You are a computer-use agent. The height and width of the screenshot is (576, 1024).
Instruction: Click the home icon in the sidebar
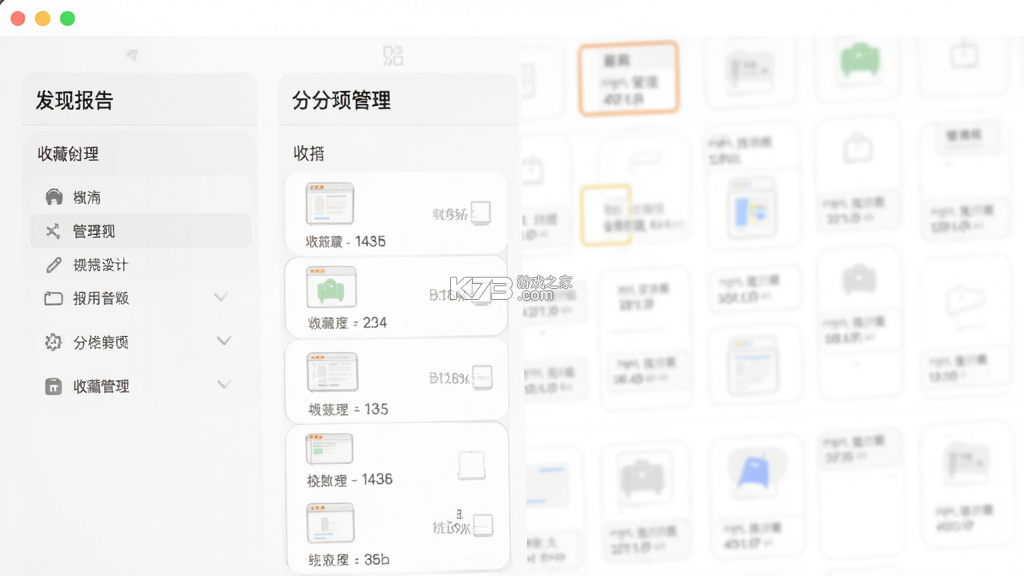[54, 197]
